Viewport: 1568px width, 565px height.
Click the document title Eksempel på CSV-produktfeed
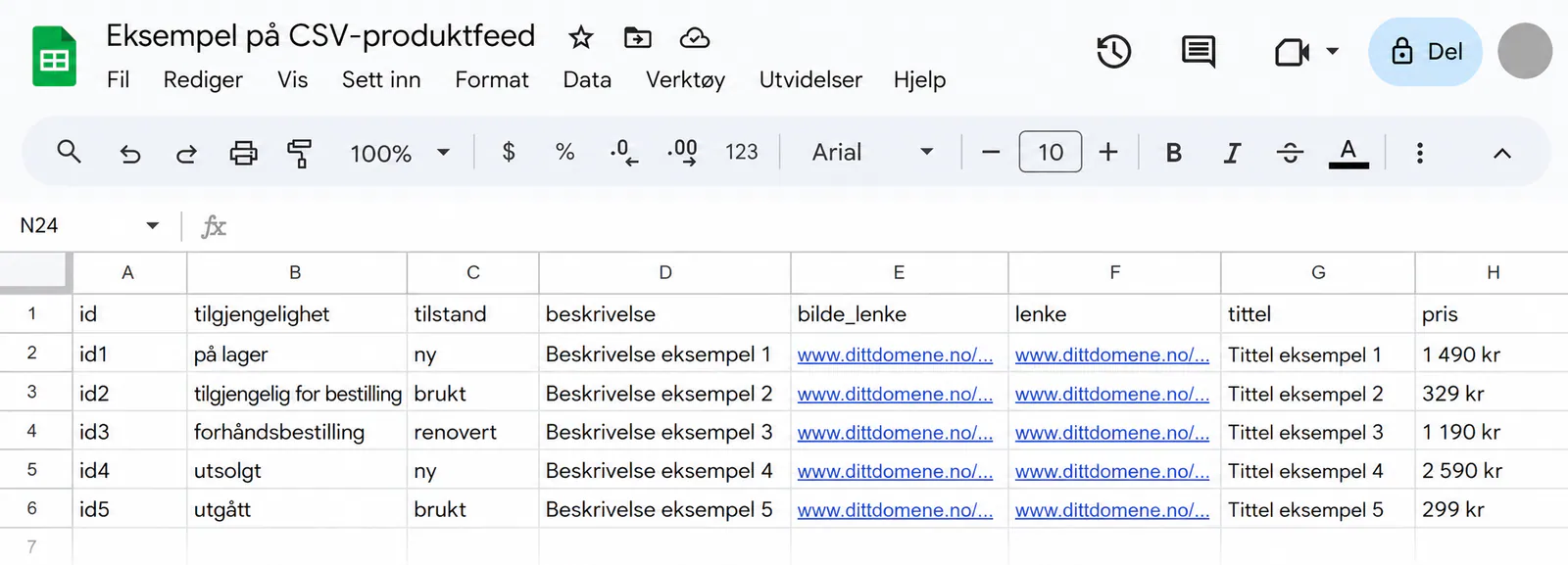point(320,36)
